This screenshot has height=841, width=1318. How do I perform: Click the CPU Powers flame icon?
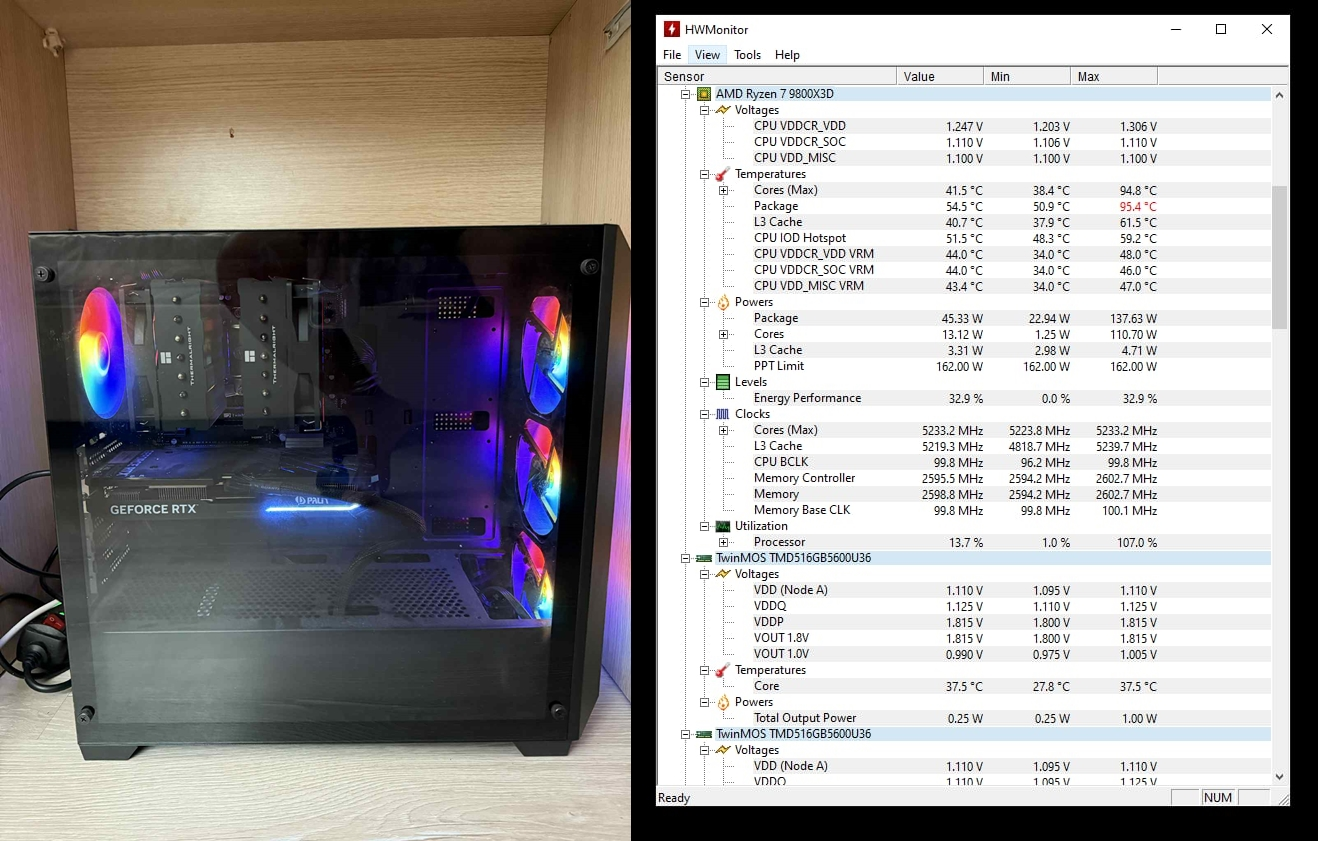723,302
